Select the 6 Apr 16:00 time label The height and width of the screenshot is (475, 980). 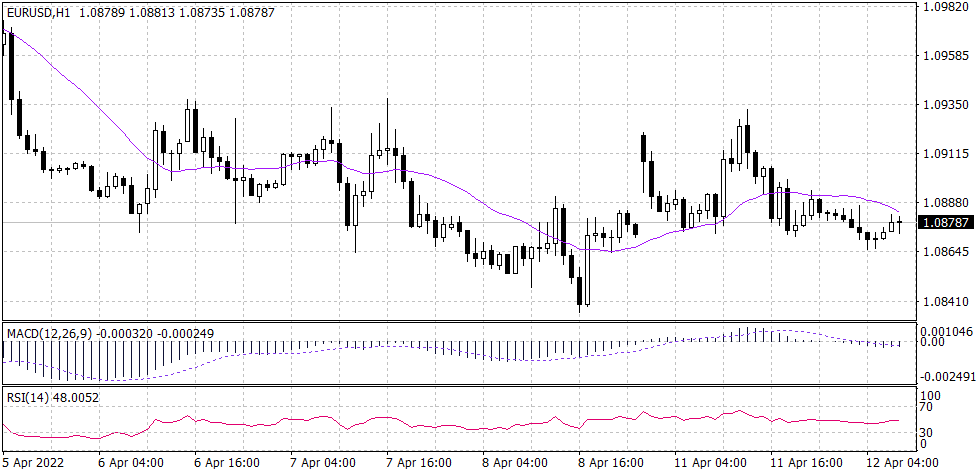(227, 464)
